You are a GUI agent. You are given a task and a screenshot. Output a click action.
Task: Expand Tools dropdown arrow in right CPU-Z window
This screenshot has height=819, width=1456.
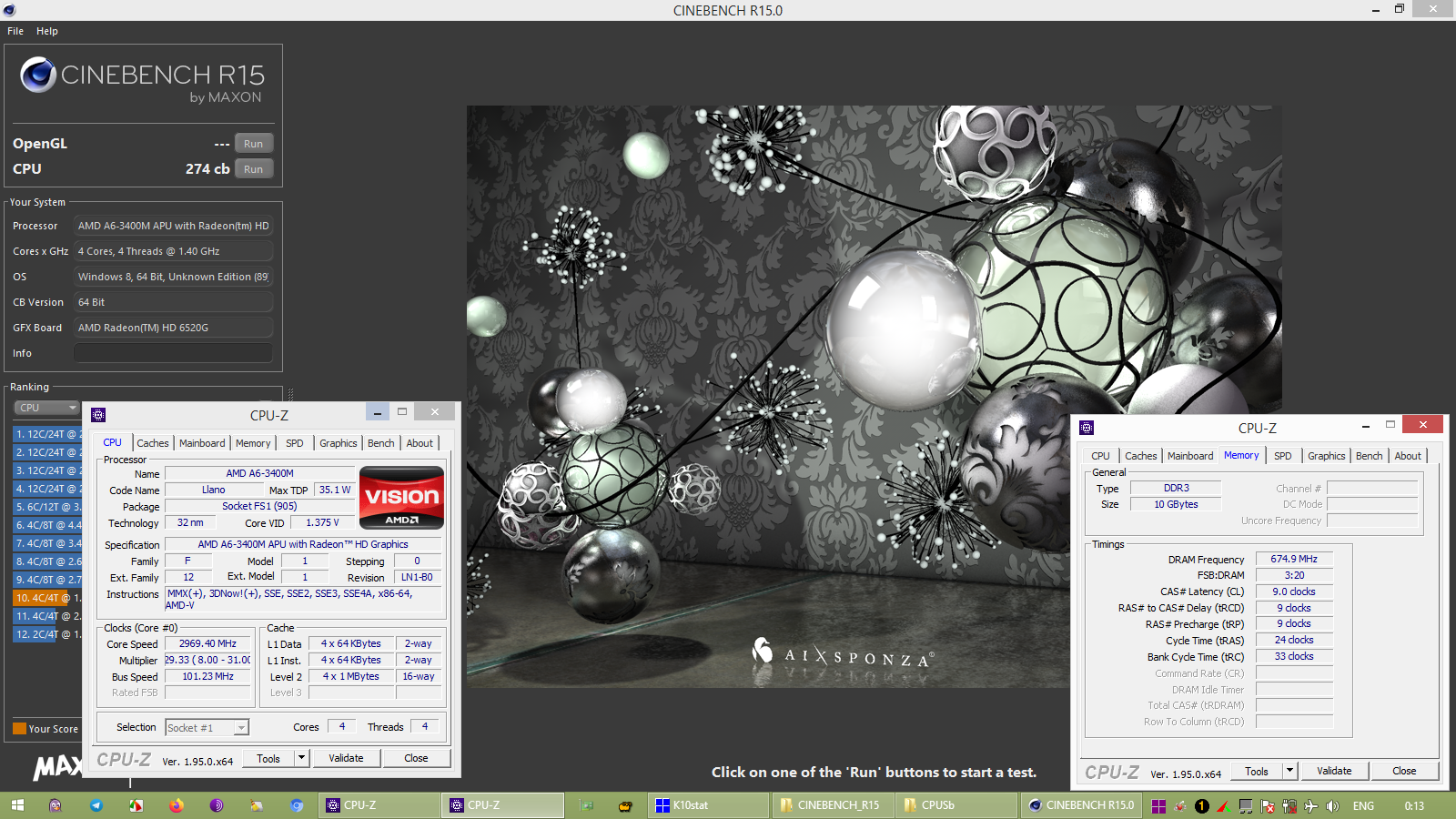click(1289, 771)
